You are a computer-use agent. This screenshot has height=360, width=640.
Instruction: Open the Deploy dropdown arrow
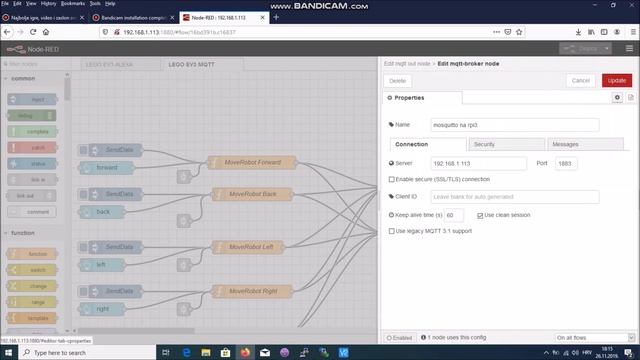(x=607, y=49)
